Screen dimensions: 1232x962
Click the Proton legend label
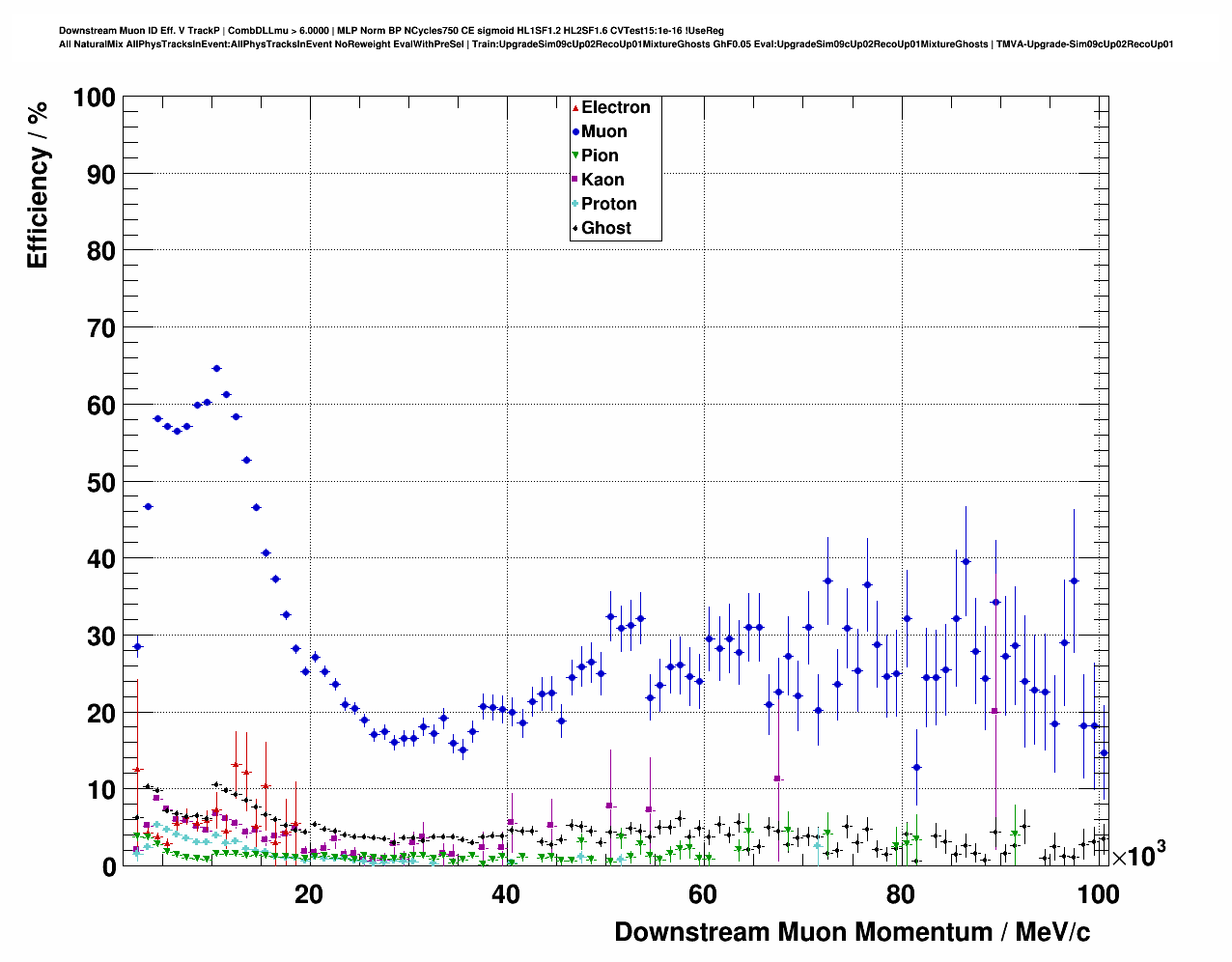609,204
